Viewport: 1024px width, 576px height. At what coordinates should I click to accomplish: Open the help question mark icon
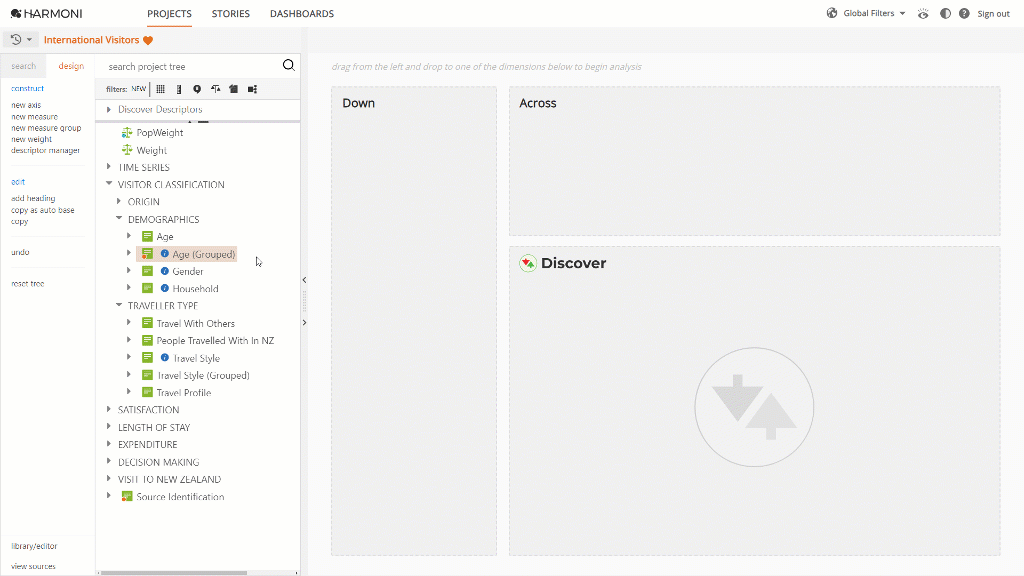coord(965,14)
